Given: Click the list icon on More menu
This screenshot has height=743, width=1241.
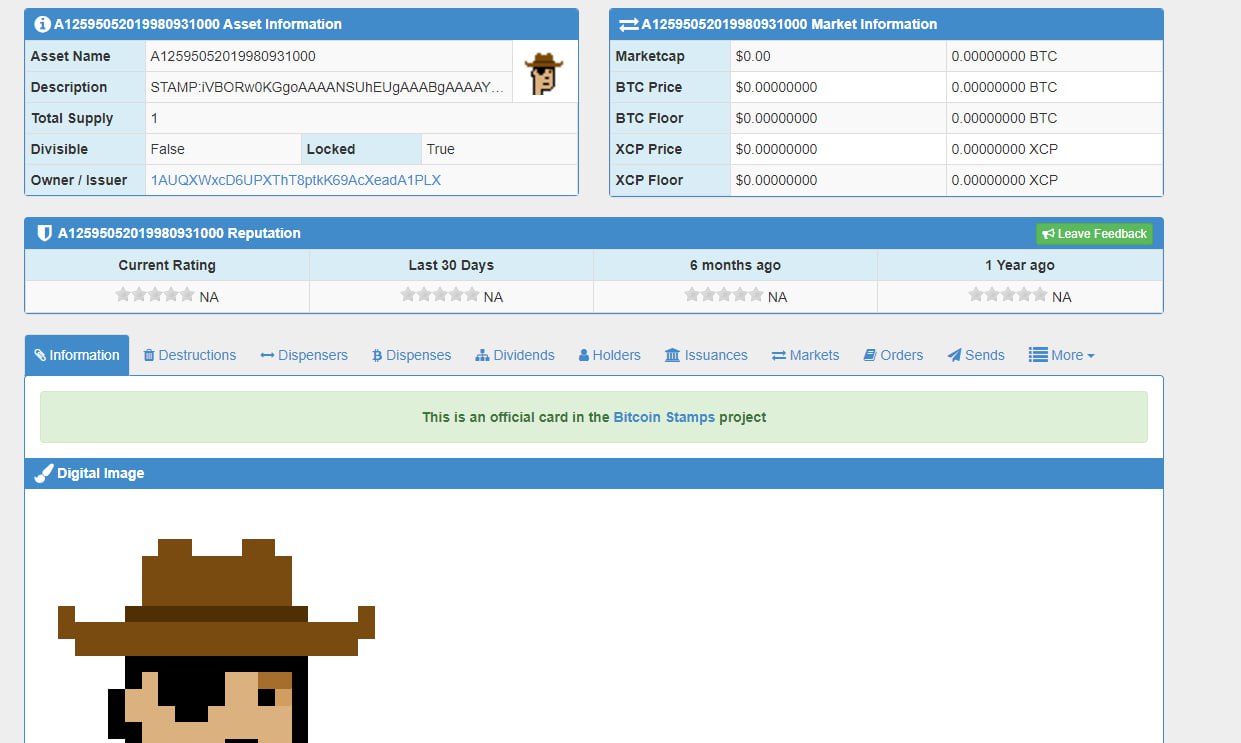Looking at the screenshot, I should click(x=1038, y=355).
